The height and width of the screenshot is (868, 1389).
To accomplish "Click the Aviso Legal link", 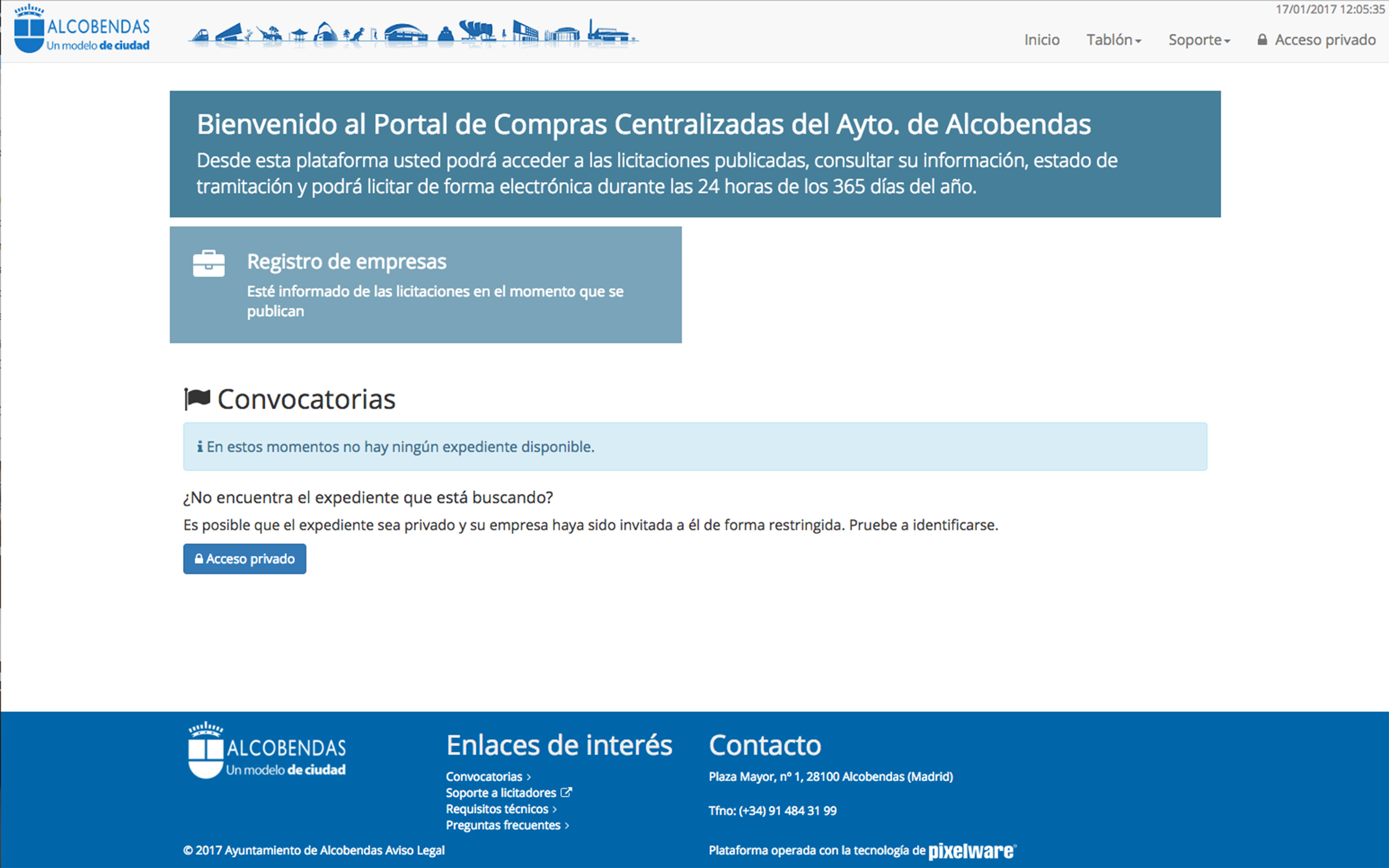I will point(414,850).
